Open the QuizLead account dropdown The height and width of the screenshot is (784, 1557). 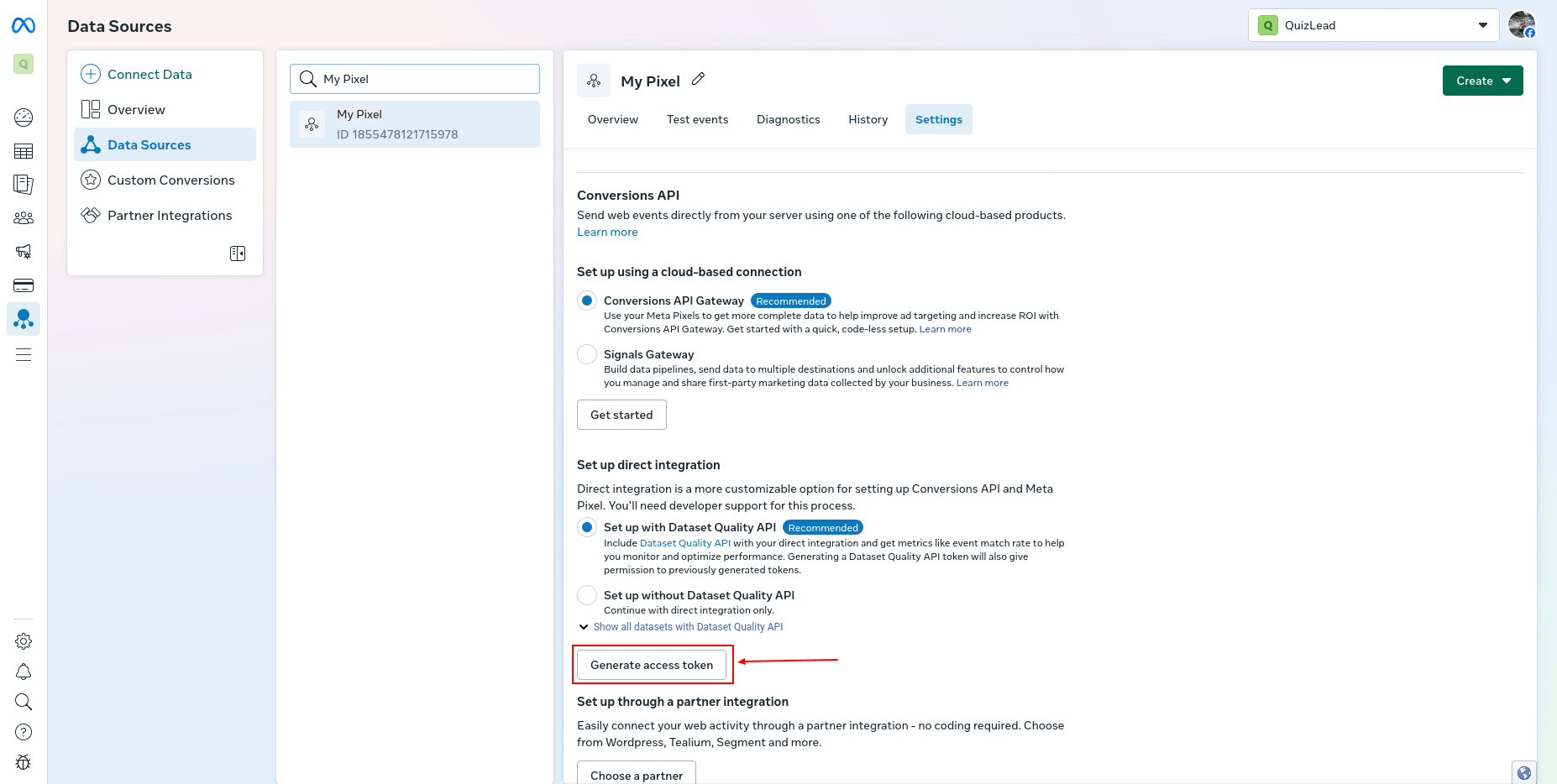tap(1373, 25)
